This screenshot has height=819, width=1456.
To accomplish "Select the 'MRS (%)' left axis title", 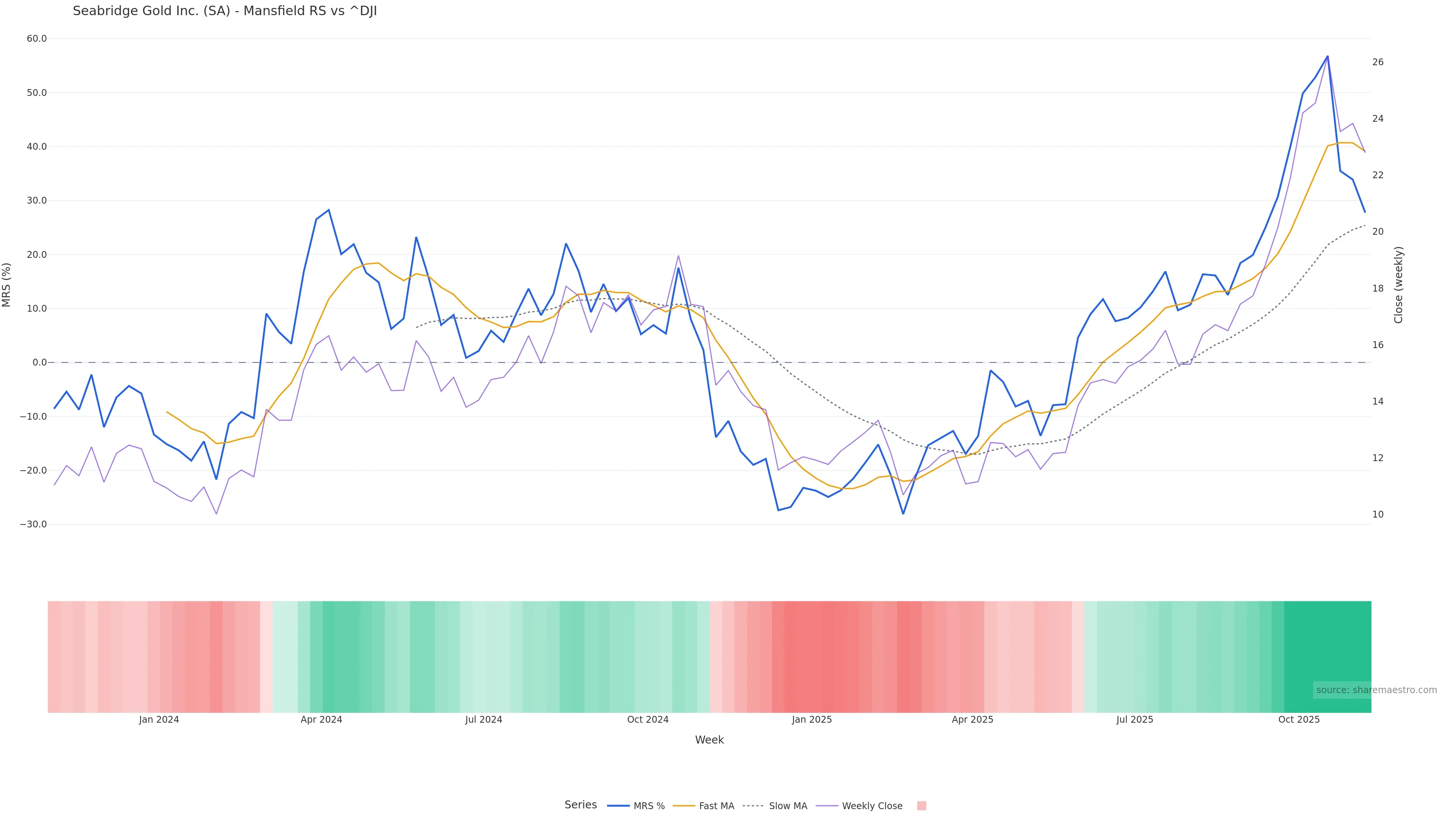I will click(x=7, y=284).
